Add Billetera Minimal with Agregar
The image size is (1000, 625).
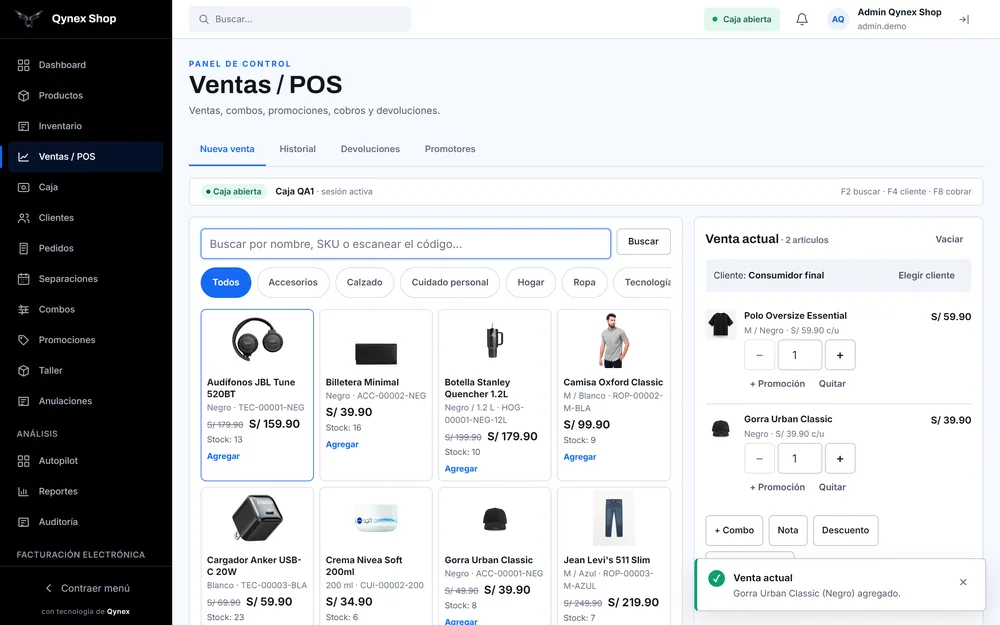tap(342, 445)
